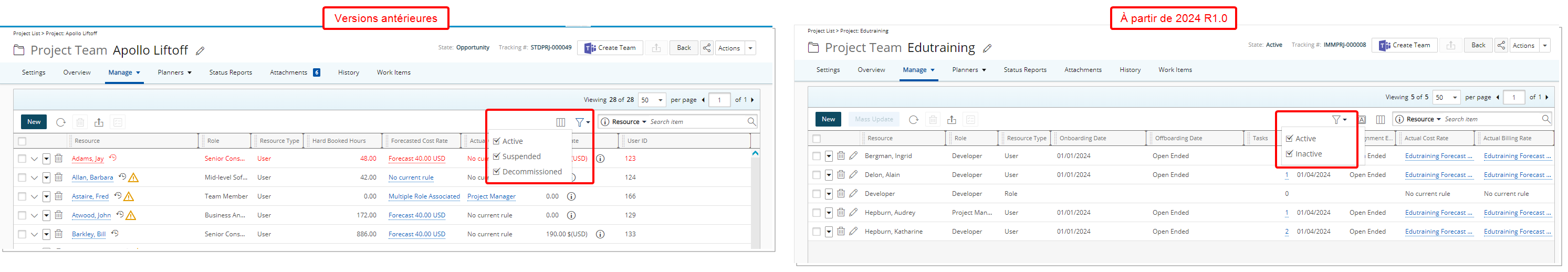Toggle the Decommissioned filter checkbox

(497, 172)
